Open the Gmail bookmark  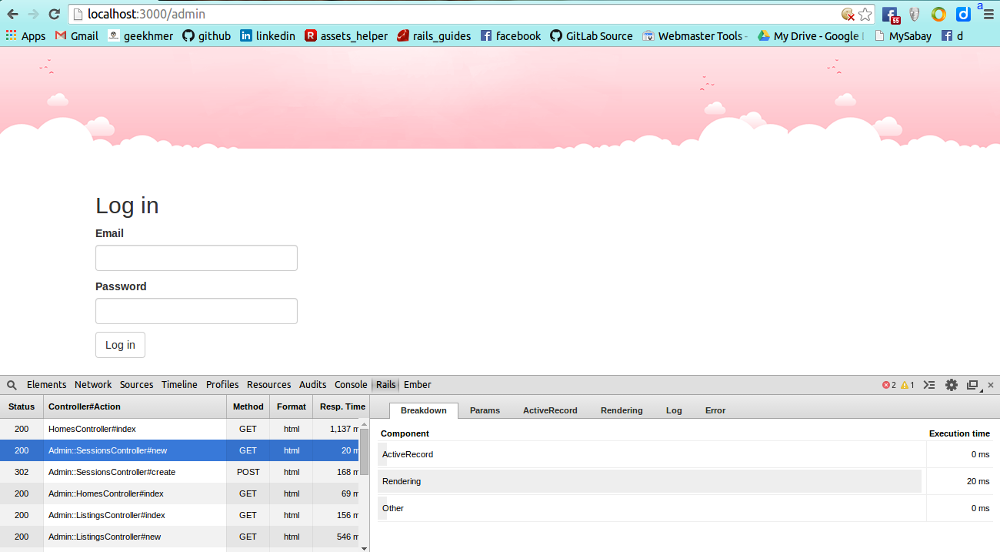click(77, 36)
